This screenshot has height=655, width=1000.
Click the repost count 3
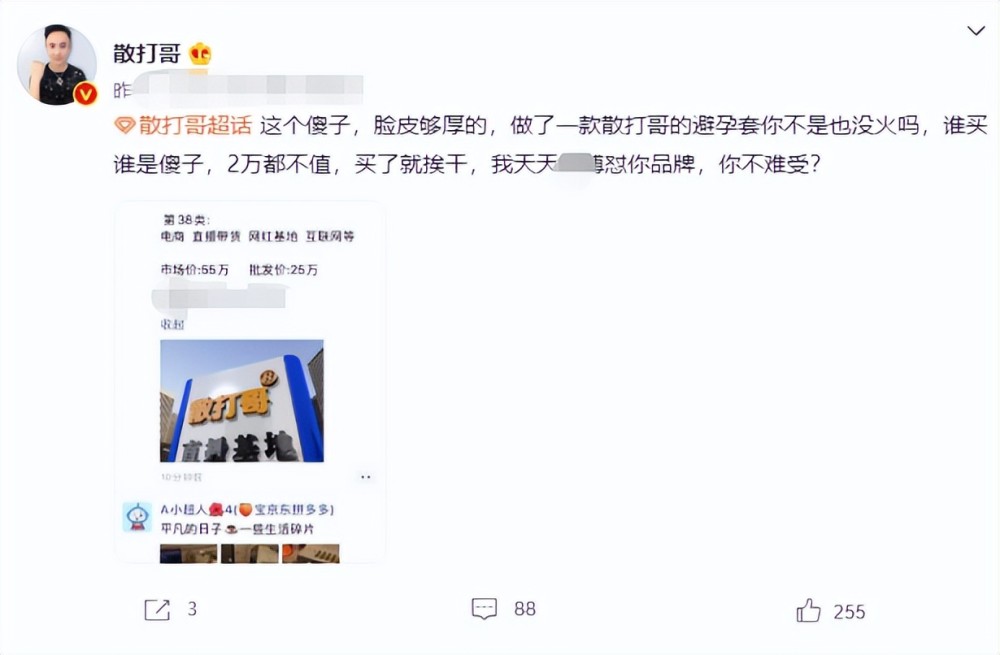click(192, 609)
